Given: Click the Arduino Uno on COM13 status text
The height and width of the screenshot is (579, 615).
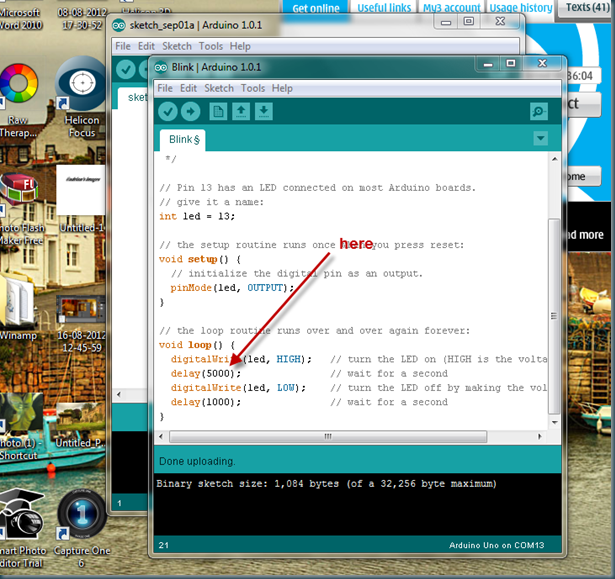Looking at the screenshot, I should pos(497,545).
